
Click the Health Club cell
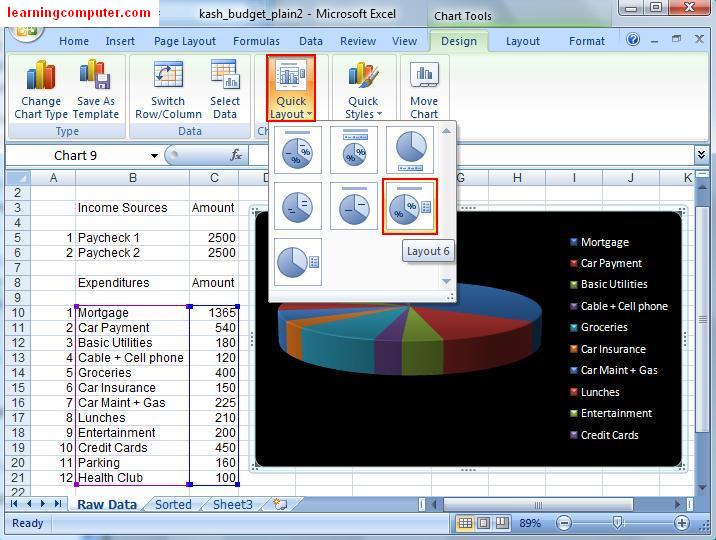132,478
